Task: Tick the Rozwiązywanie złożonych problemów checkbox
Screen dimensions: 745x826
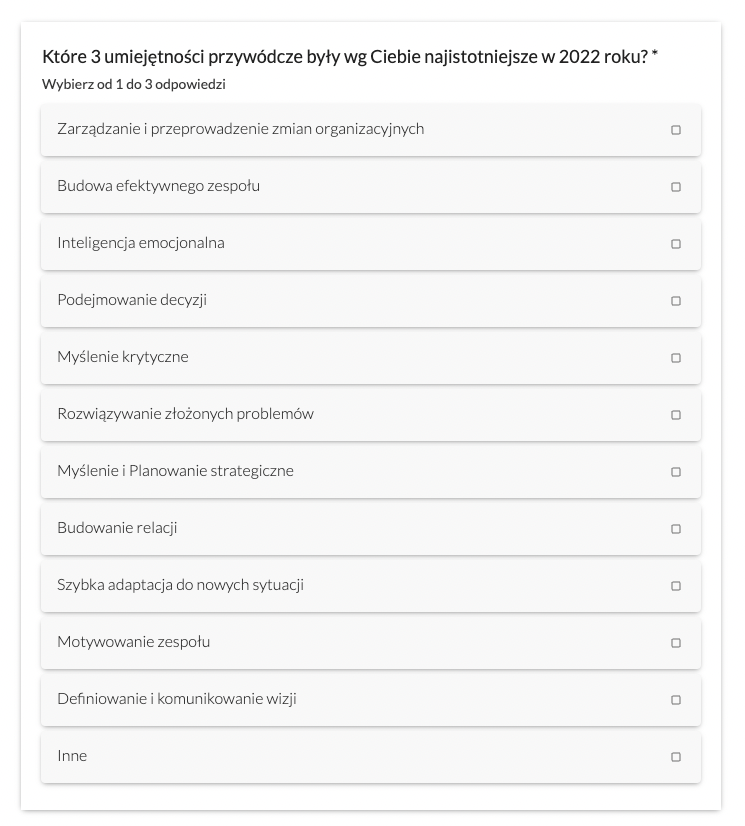Action: (x=675, y=415)
